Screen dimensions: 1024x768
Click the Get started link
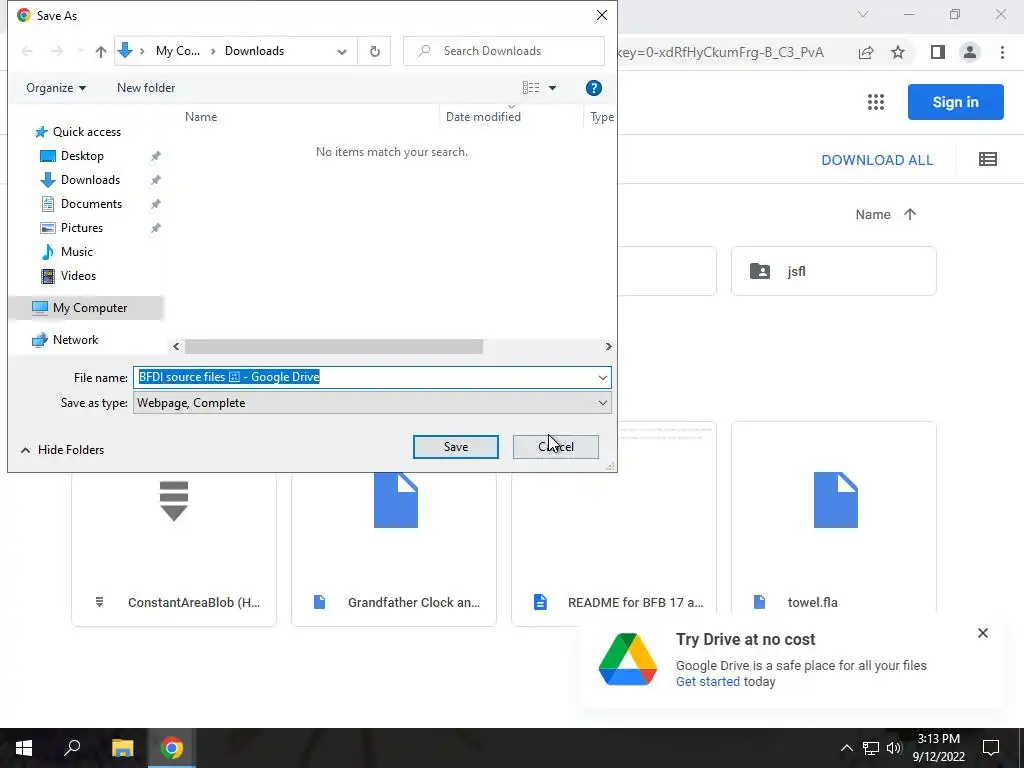click(x=707, y=682)
